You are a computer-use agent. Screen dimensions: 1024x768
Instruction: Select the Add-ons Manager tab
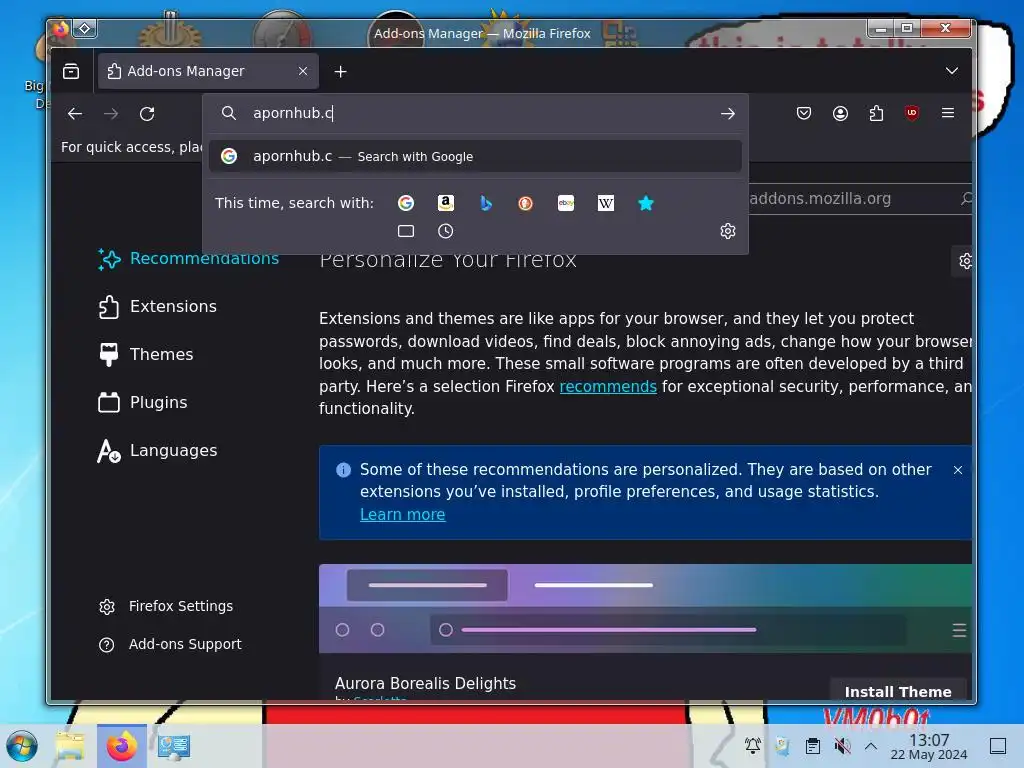pyautogui.click(x=208, y=71)
